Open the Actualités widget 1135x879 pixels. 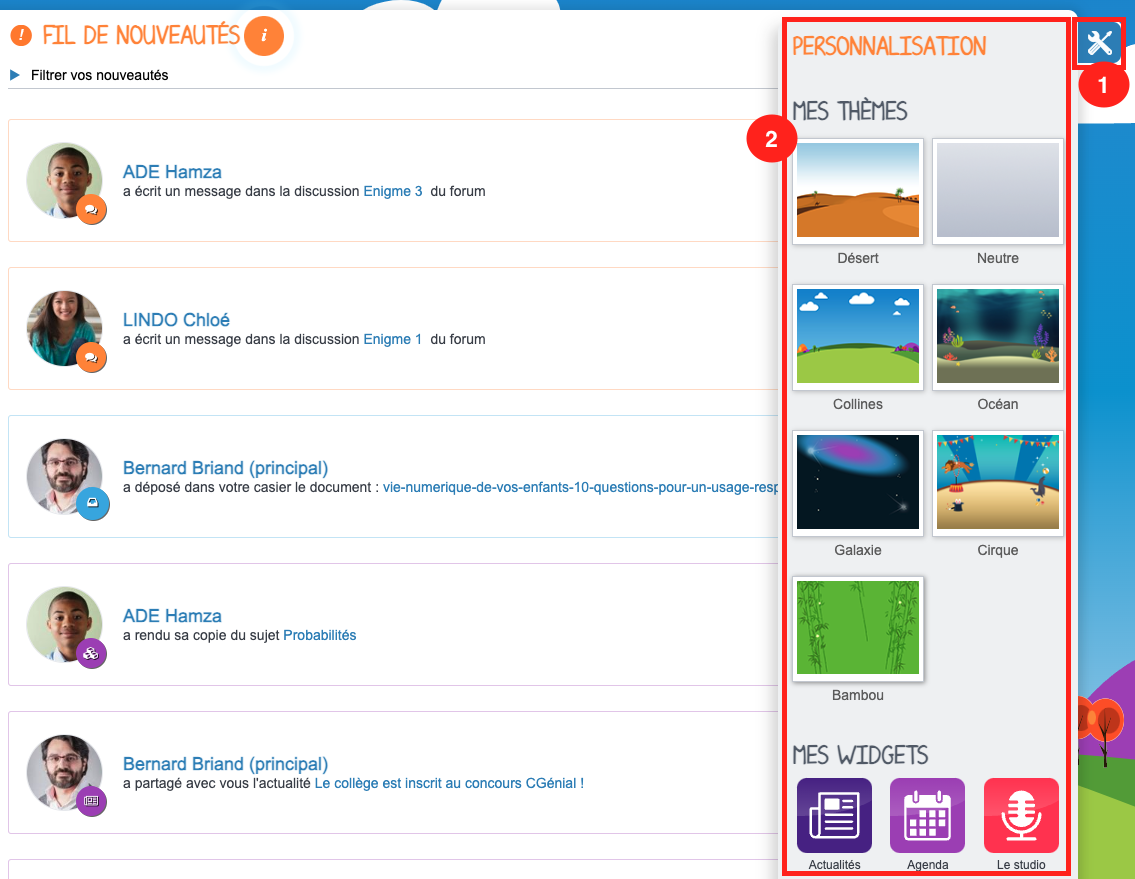834,816
